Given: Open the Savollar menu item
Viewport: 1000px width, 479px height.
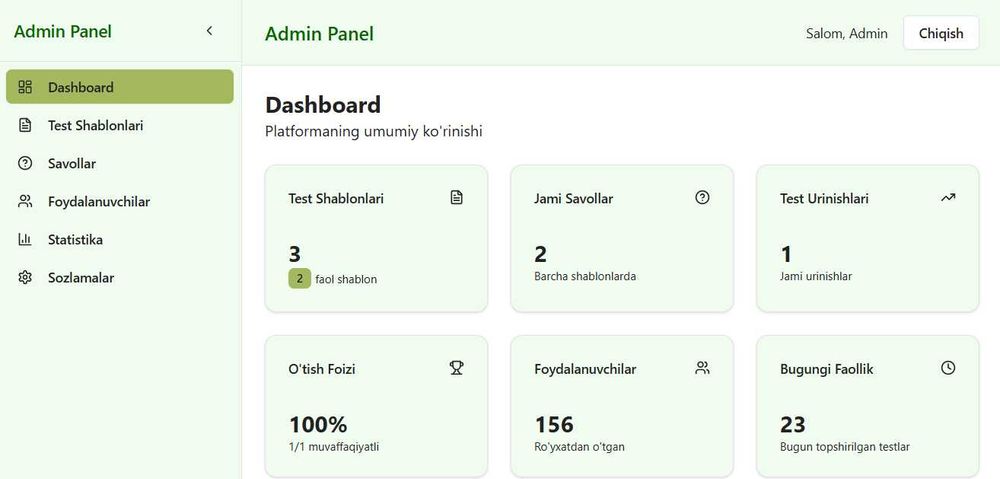Looking at the screenshot, I should point(72,163).
